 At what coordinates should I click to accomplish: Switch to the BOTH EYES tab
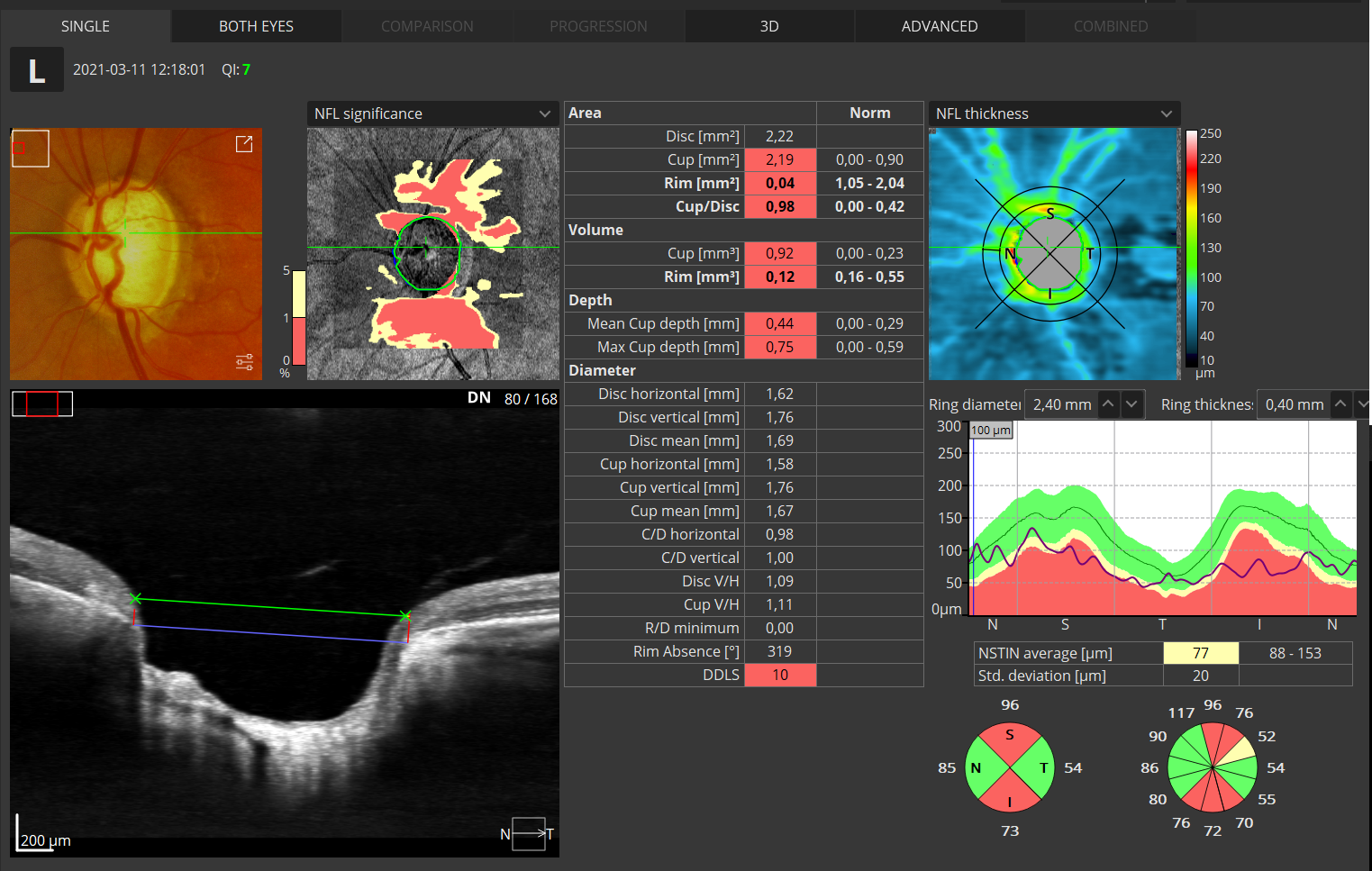(x=256, y=26)
